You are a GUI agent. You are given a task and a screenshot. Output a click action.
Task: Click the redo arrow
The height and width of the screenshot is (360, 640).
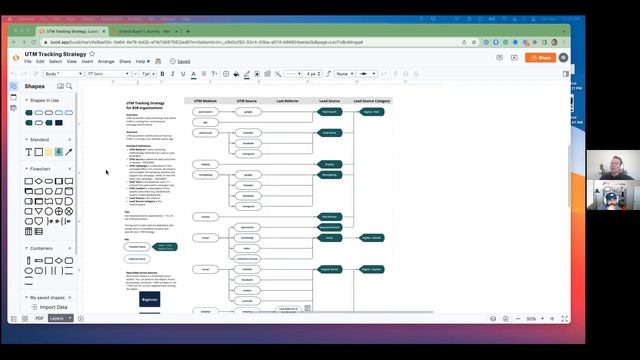24,74
